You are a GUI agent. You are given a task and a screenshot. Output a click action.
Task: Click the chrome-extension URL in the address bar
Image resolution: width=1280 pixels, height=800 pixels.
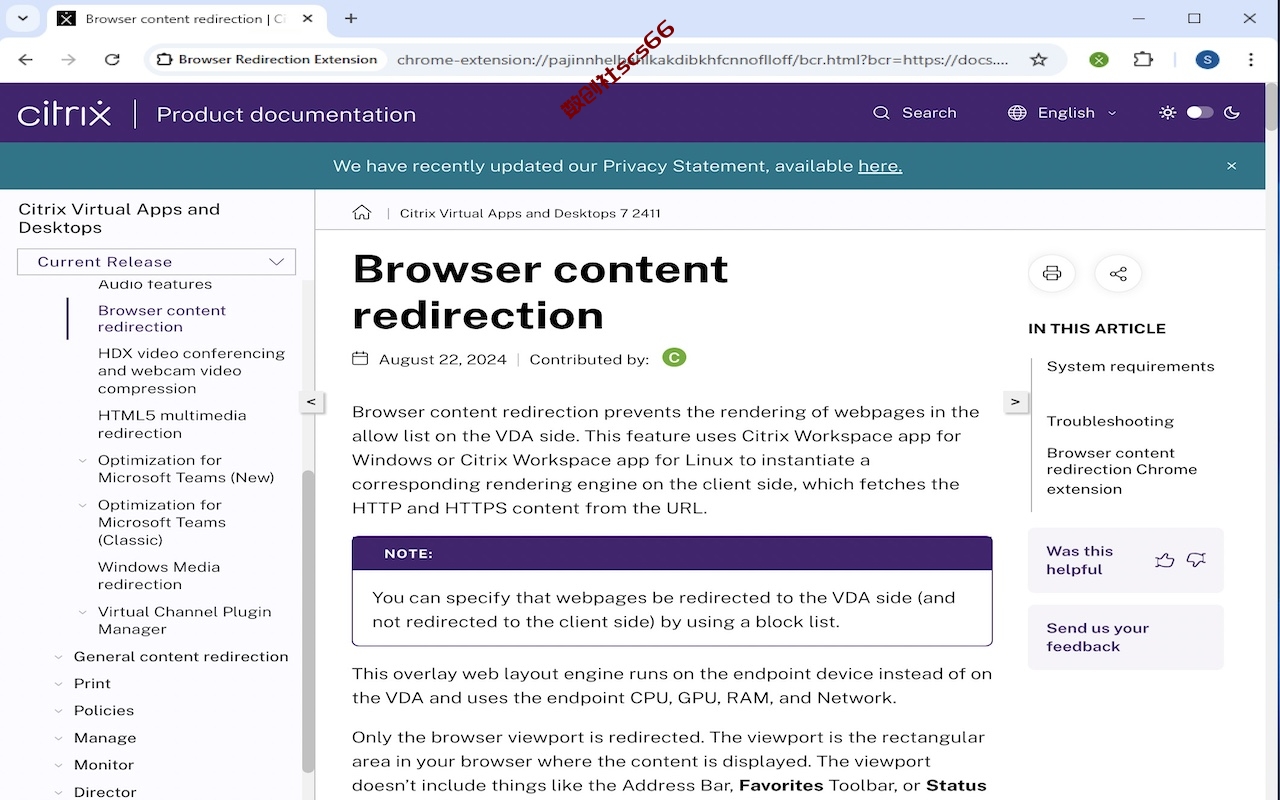tap(702, 59)
